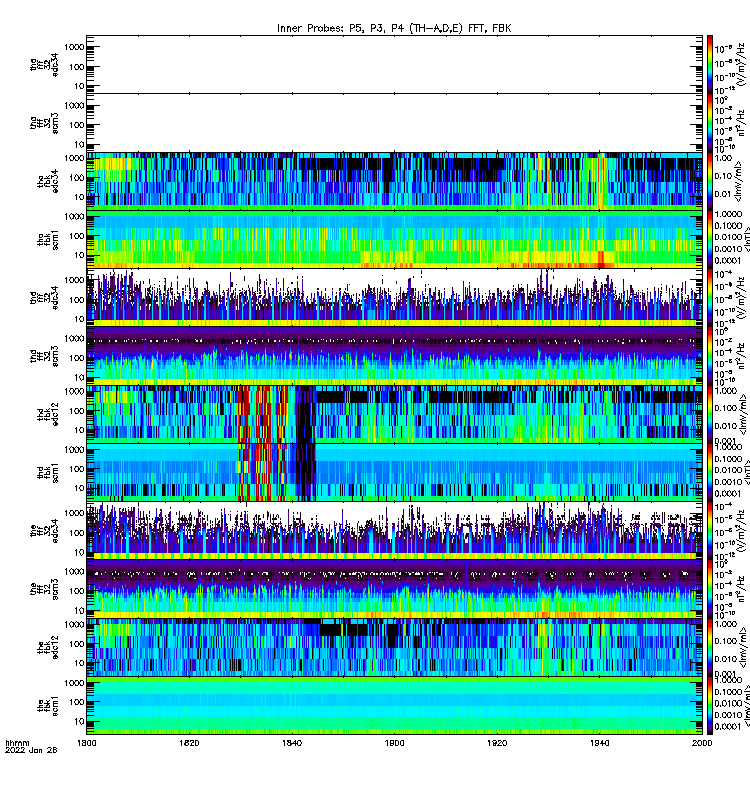Click the '1920' time axis label
Image resolution: width=750 pixels, height=800 pixels.
pos(497,743)
